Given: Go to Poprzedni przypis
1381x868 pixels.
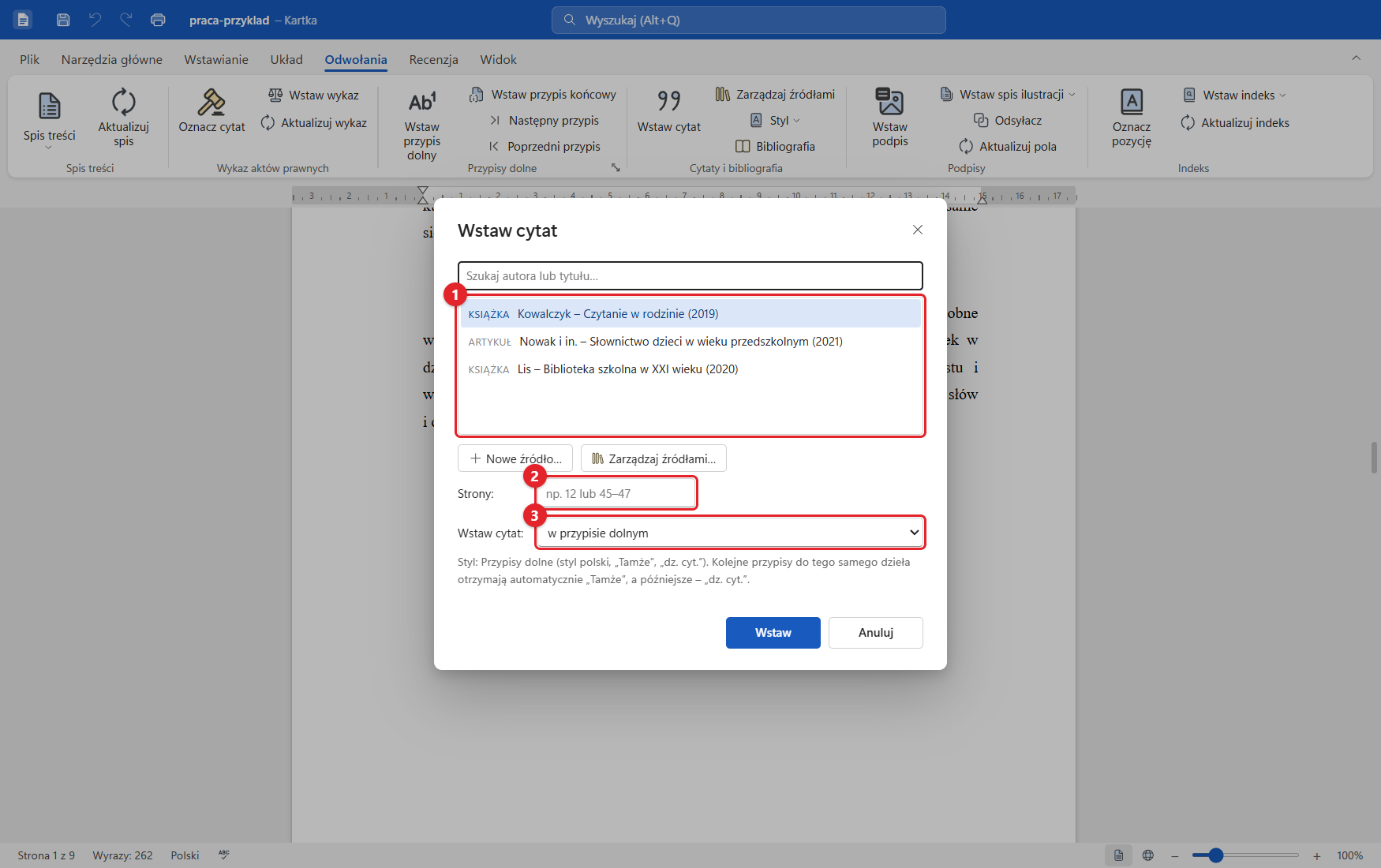Looking at the screenshot, I should coord(545,147).
